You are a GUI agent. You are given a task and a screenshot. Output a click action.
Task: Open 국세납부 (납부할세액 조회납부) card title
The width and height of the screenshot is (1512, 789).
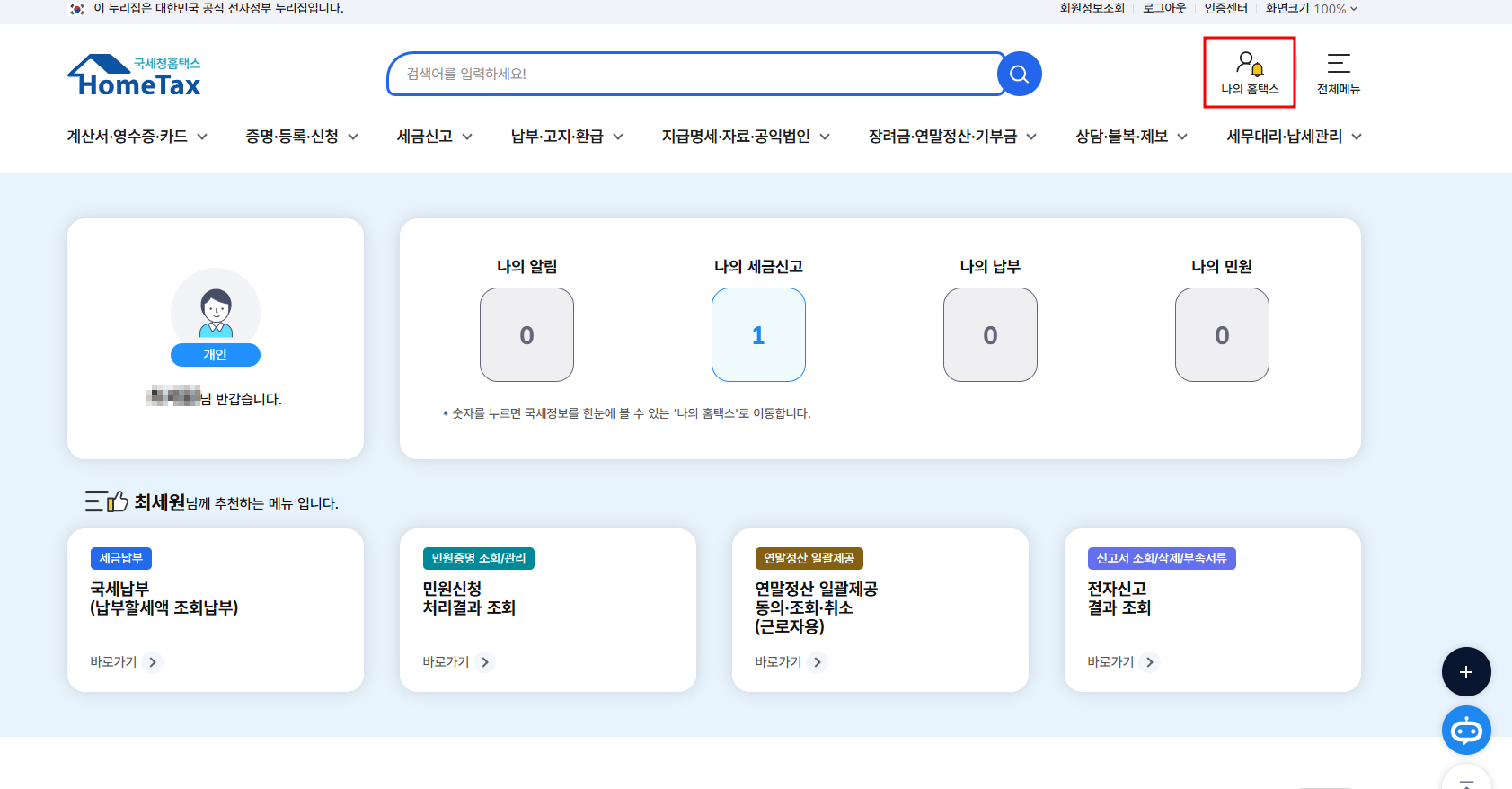click(x=164, y=598)
